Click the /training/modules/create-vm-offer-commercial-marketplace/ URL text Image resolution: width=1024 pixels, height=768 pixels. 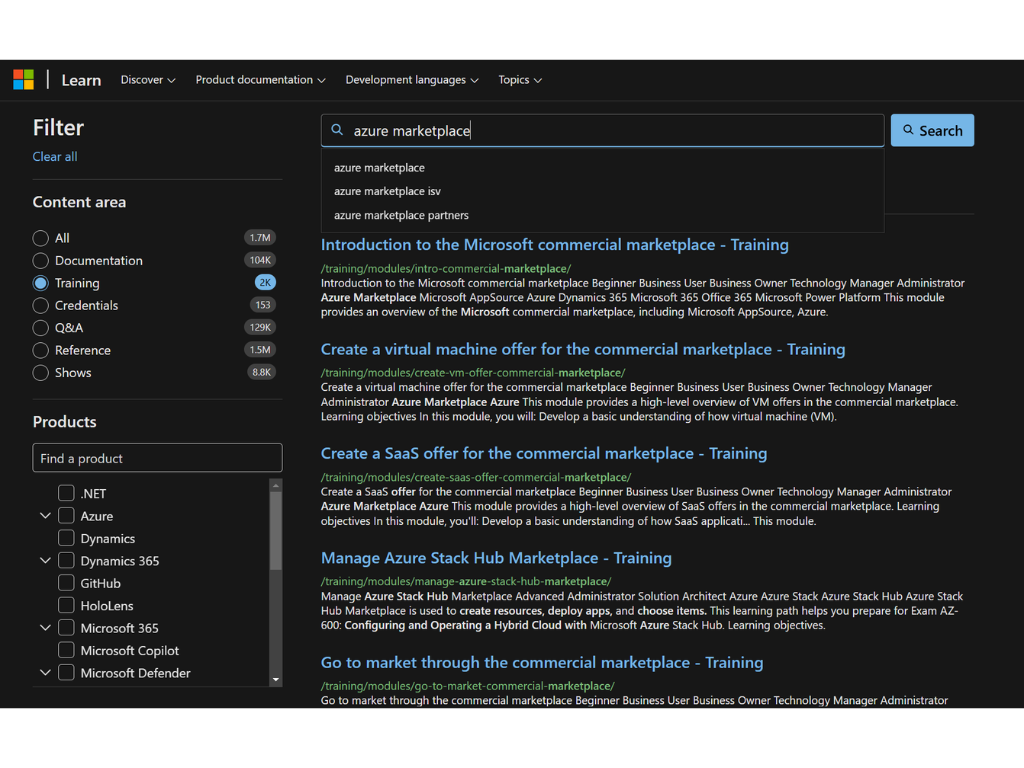click(x=473, y=373)
